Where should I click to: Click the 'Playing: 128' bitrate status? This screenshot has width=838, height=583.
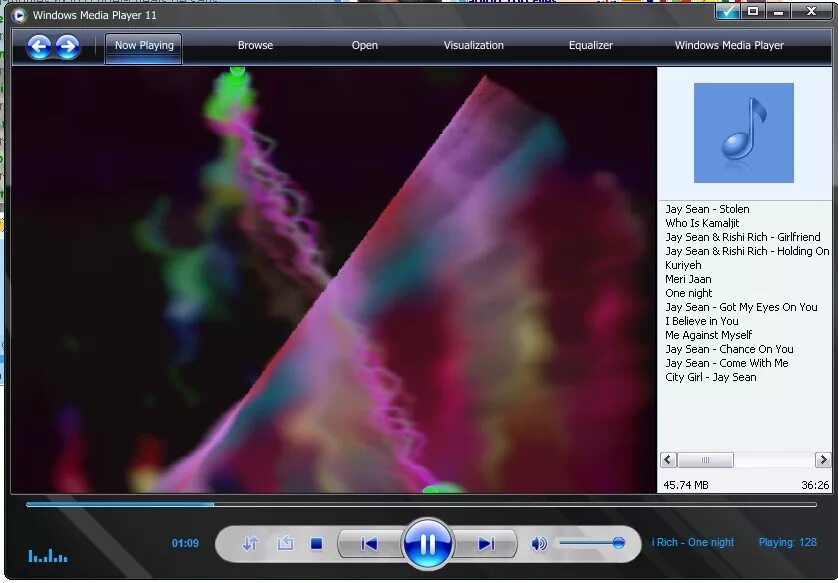pos(787,542)
